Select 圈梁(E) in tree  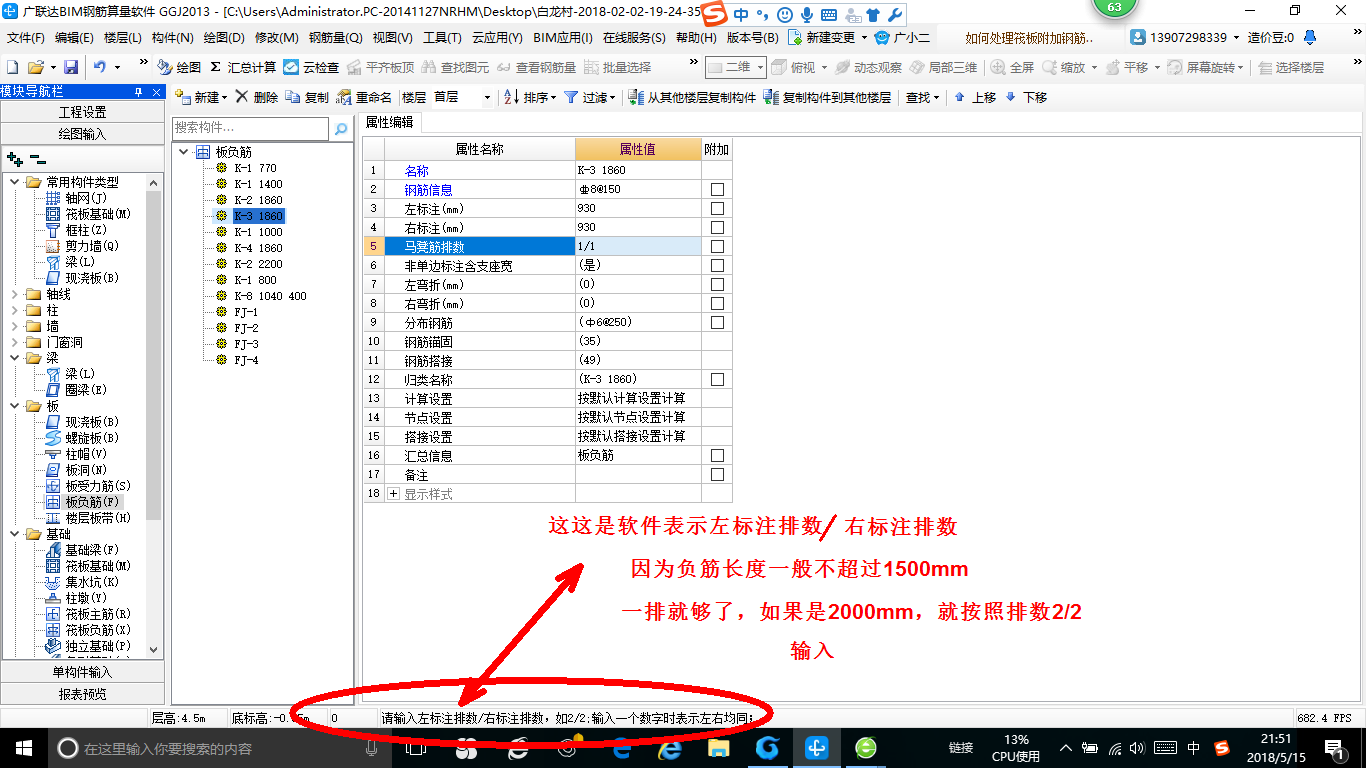pyautogui.click(x=86, y=390)
